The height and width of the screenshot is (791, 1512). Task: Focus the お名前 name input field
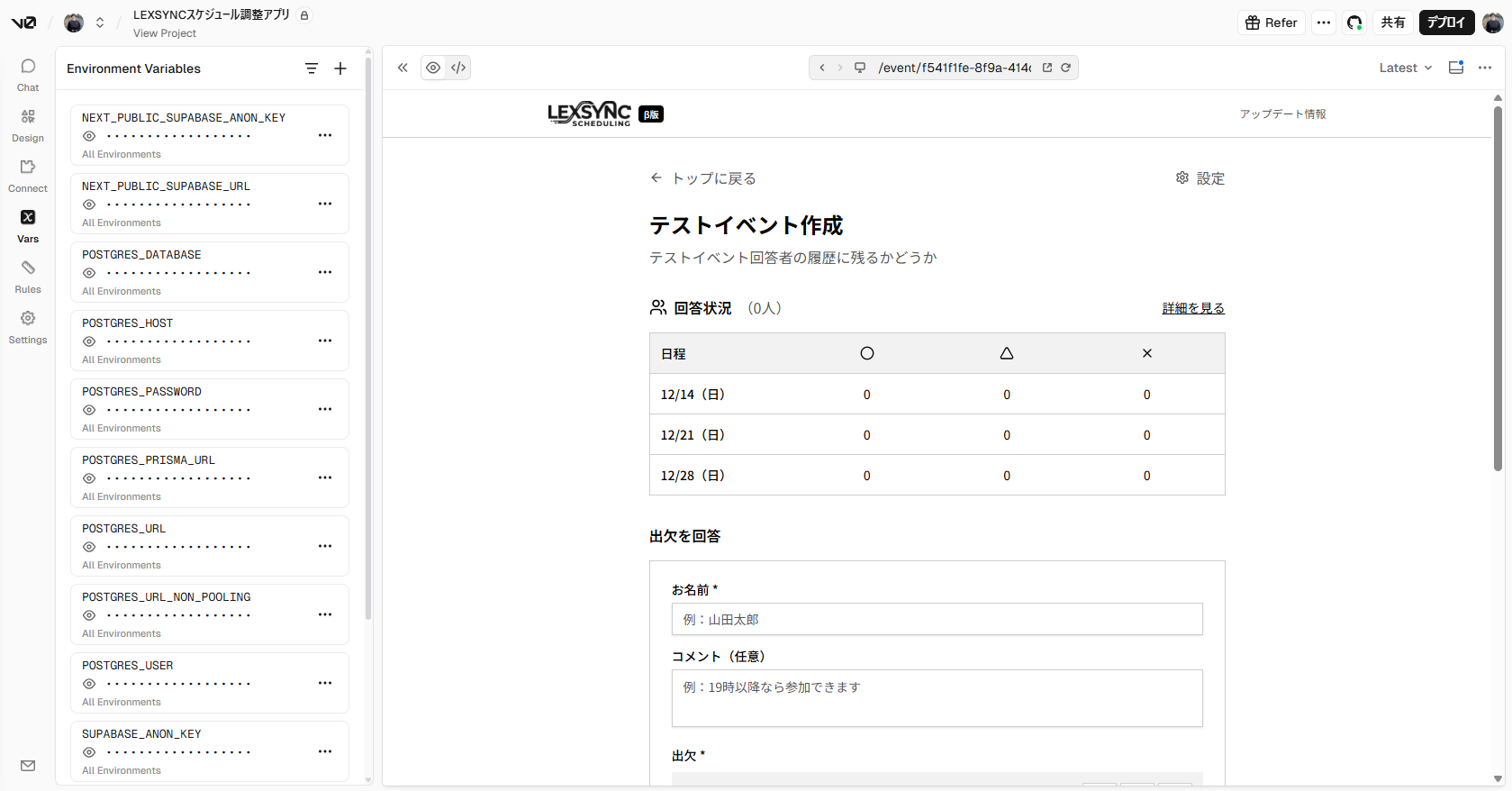click(937, 619)
